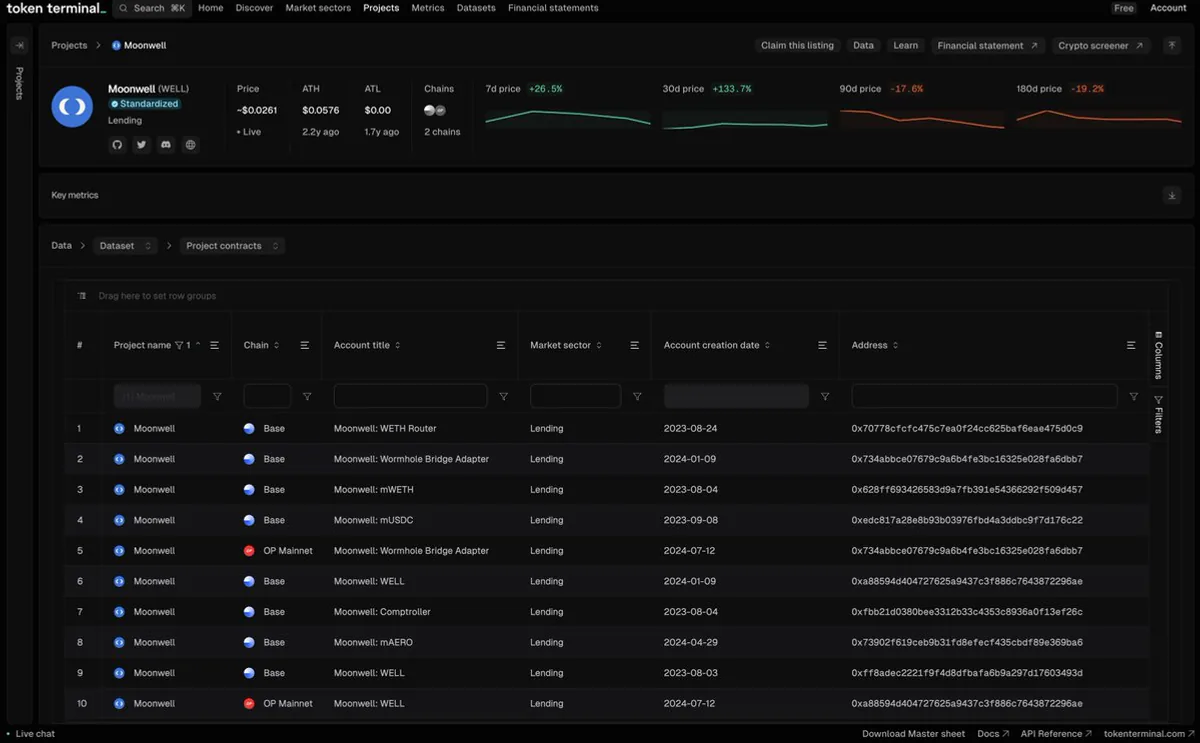Collapse the Projects sidebar toggle

point(19,45)
